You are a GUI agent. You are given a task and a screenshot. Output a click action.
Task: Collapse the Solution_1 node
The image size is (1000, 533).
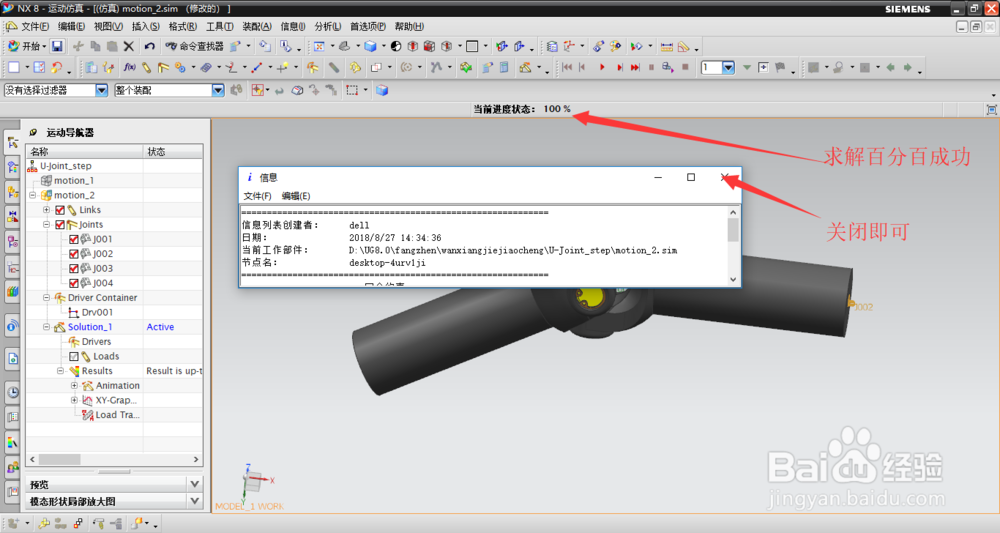point(47,327)
